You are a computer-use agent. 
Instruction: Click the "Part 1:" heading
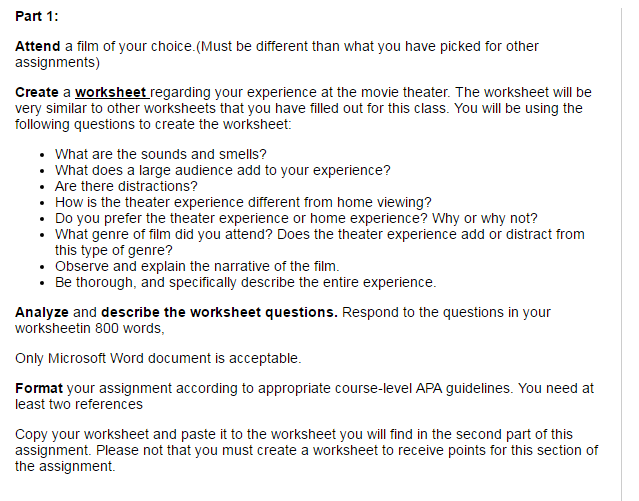pos(37,18)
